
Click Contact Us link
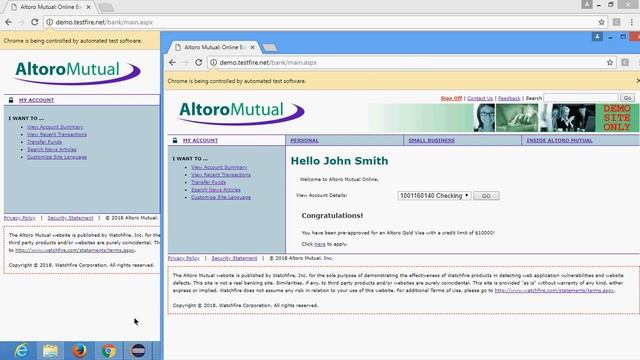click(480, 98)
